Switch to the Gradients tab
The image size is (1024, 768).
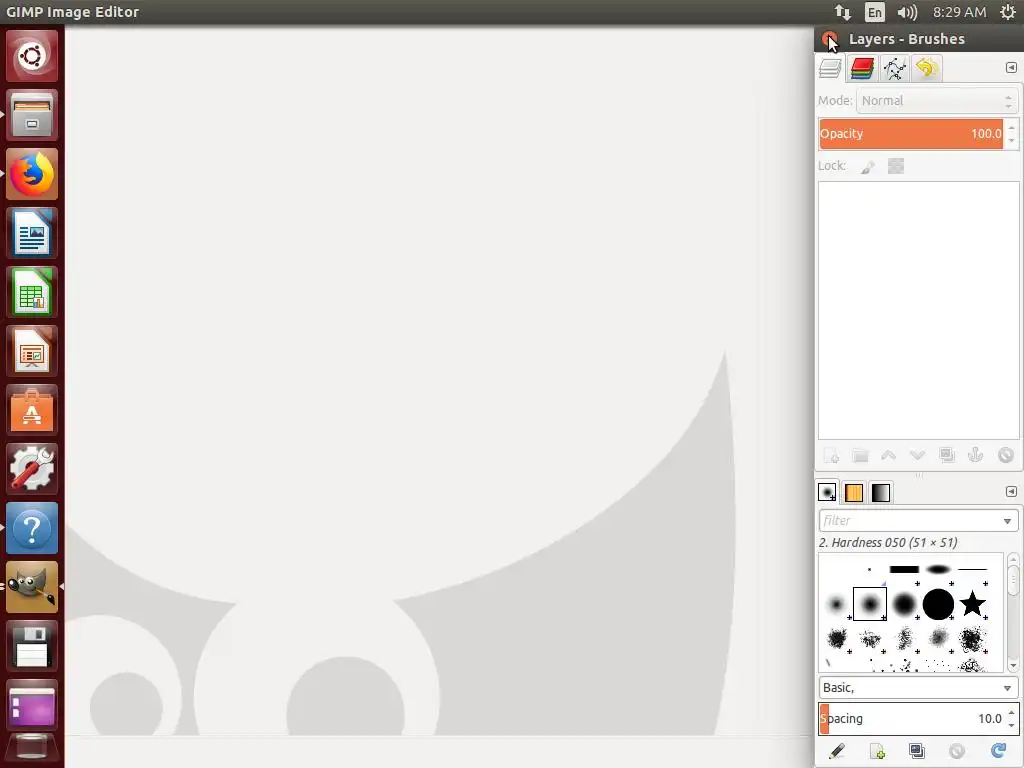pyautogui.click(x=880, y=492)
